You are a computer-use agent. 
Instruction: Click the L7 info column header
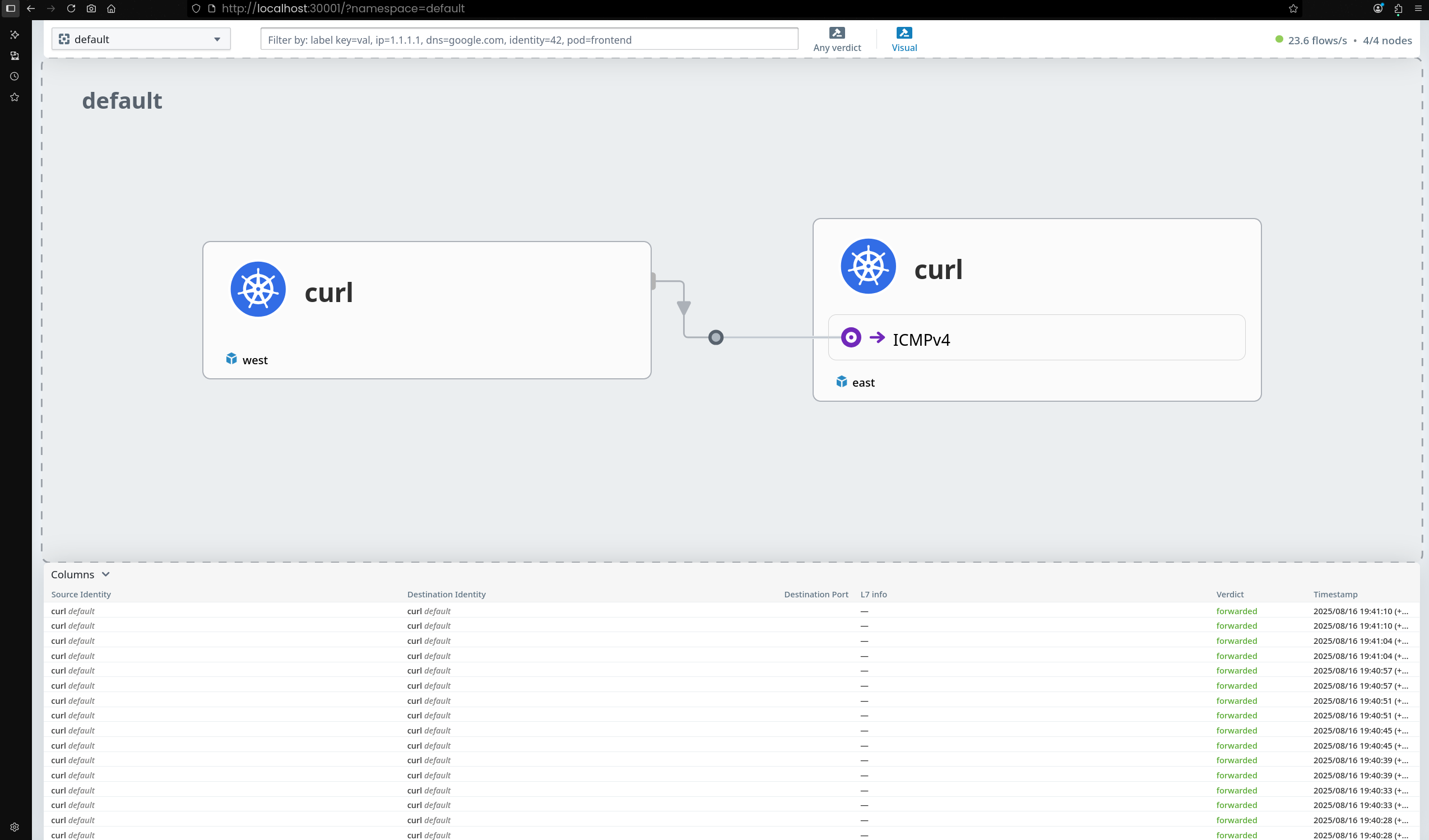[873, 595]
